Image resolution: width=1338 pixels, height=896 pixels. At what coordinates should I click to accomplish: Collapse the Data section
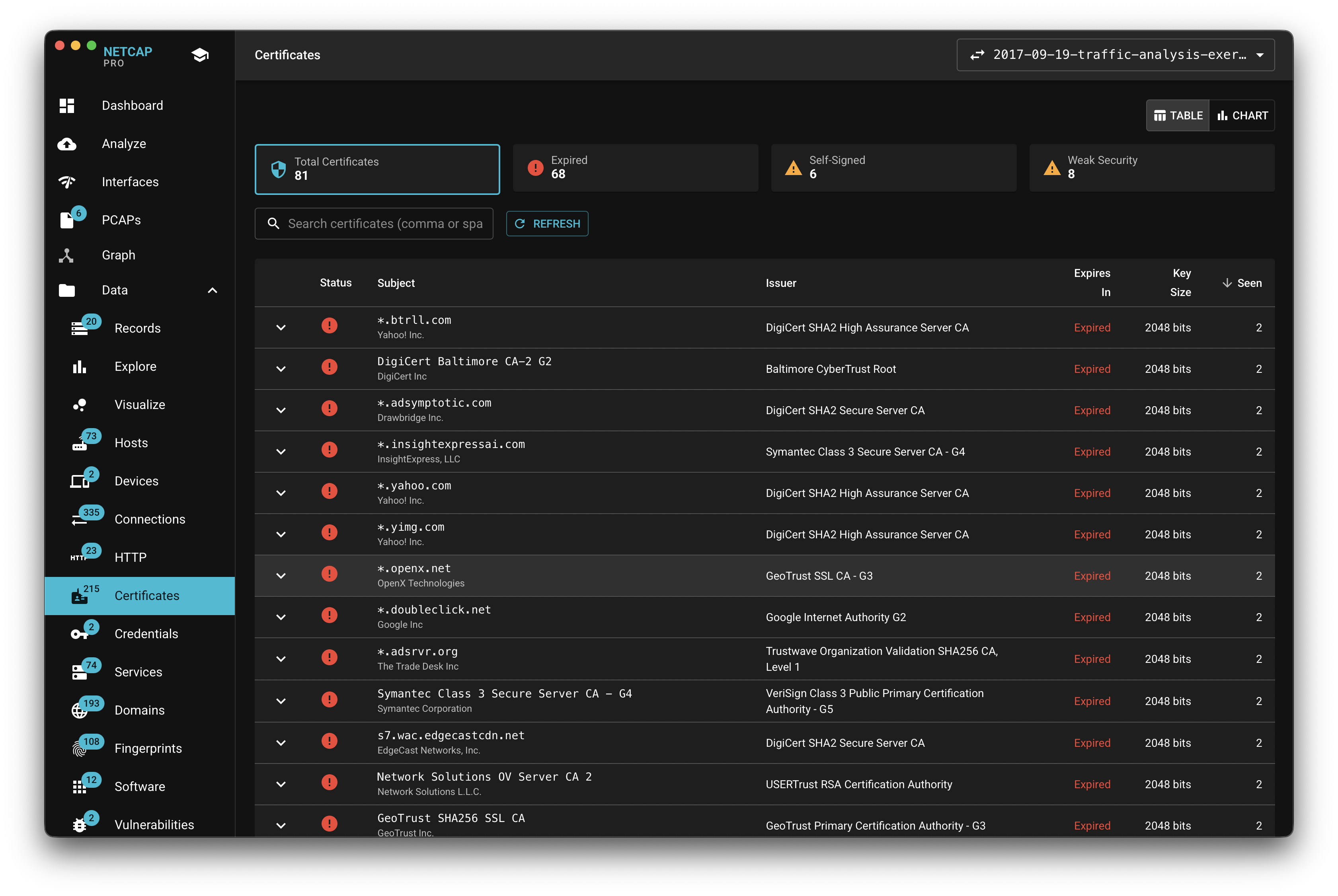pos(212,290)
